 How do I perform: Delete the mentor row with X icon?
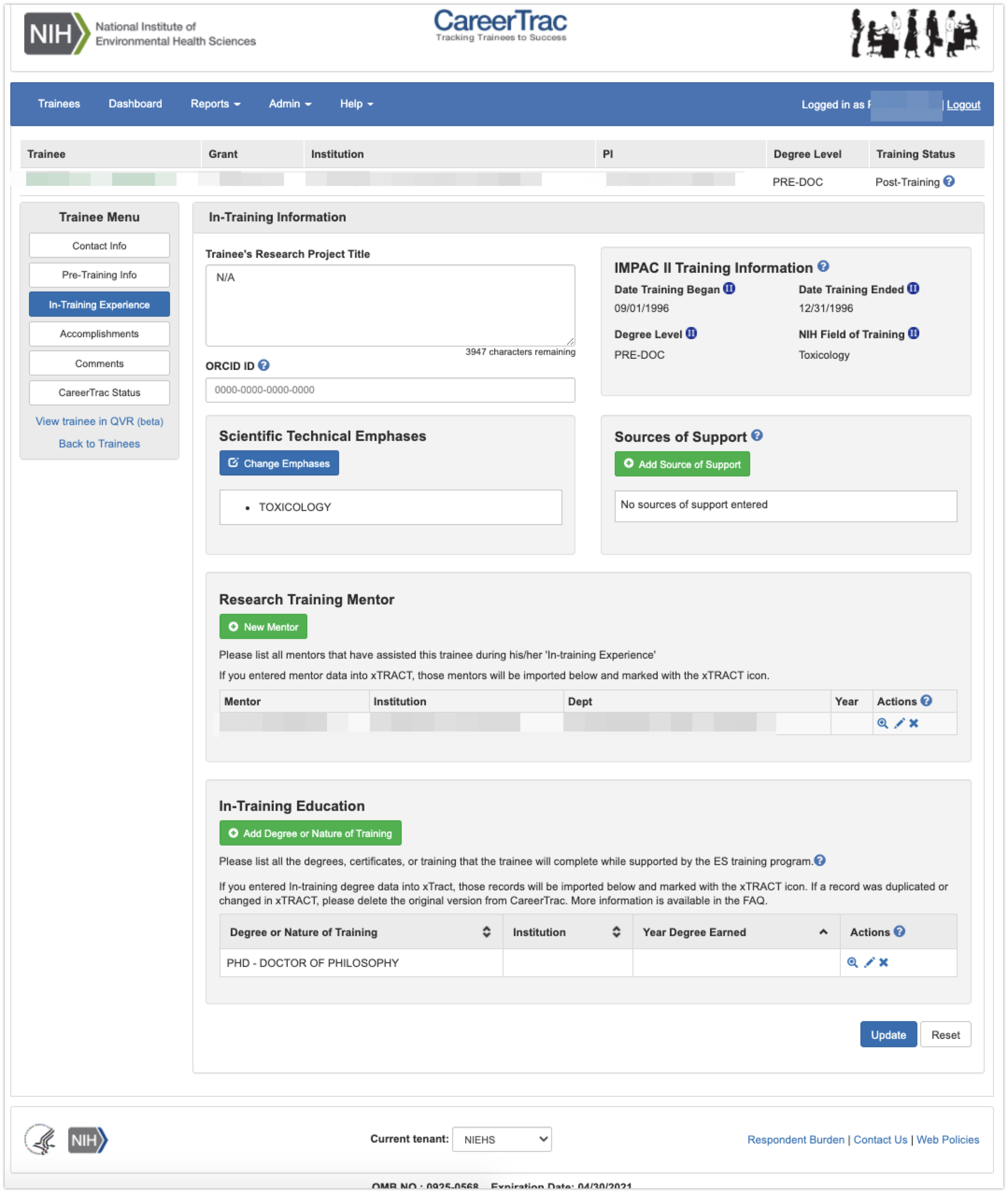pyautogui.click(x=914, y=724)
